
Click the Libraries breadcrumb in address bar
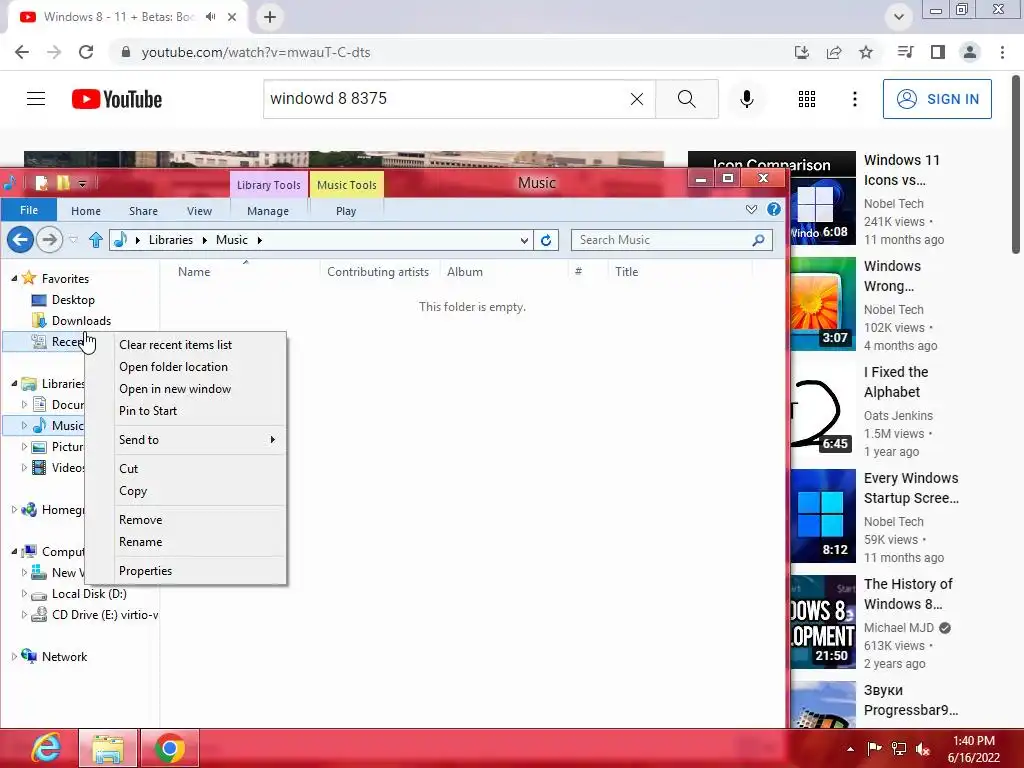pyautogui.click(x=170, y=240)
